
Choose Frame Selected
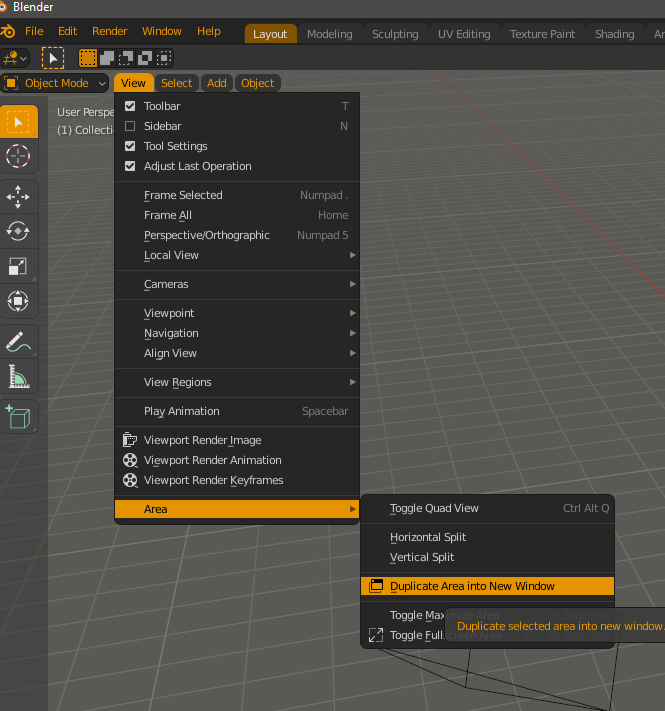pos(237,195)
